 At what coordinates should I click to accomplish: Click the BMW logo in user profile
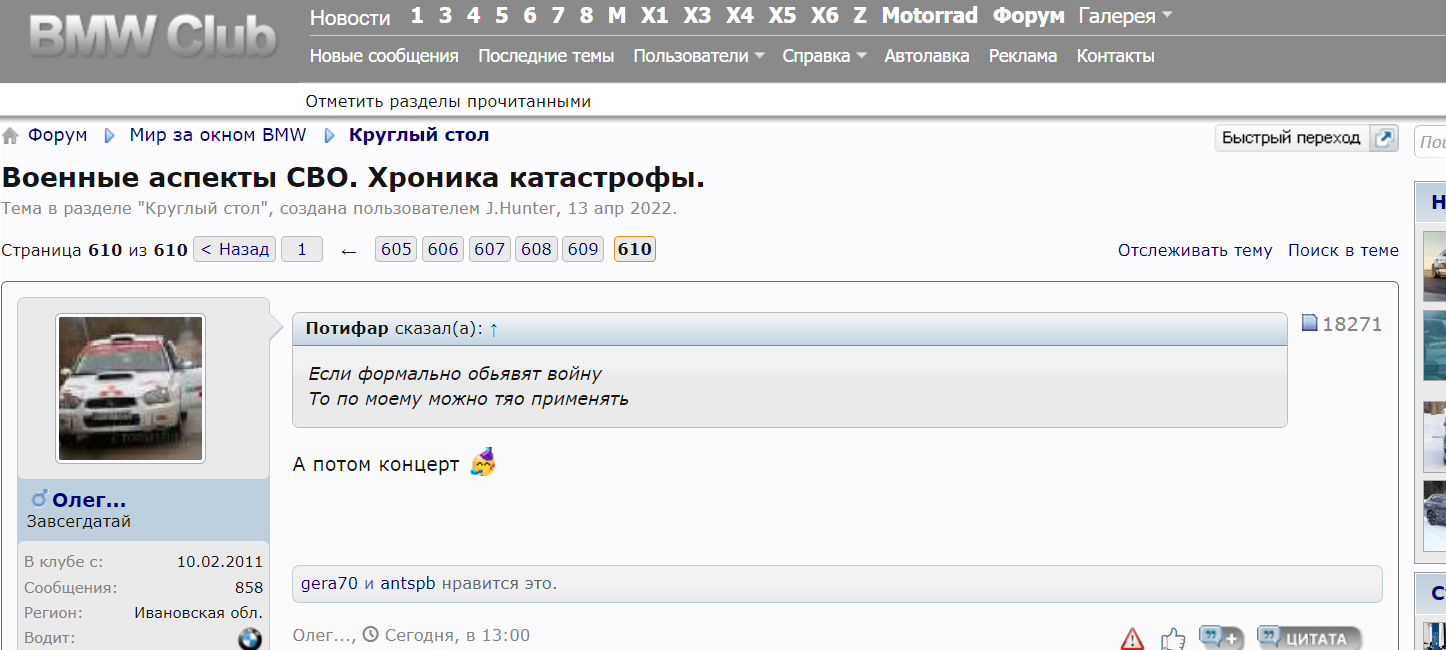[x=250, y=639]
